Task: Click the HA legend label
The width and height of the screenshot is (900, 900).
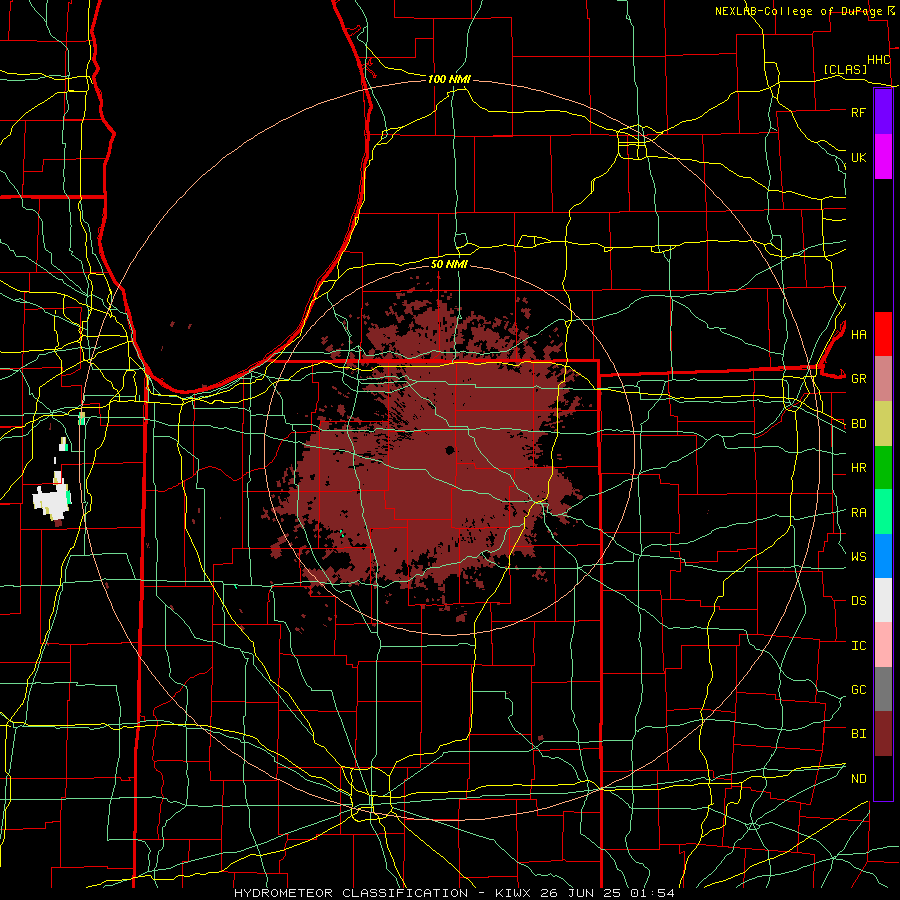Action: 858,335
